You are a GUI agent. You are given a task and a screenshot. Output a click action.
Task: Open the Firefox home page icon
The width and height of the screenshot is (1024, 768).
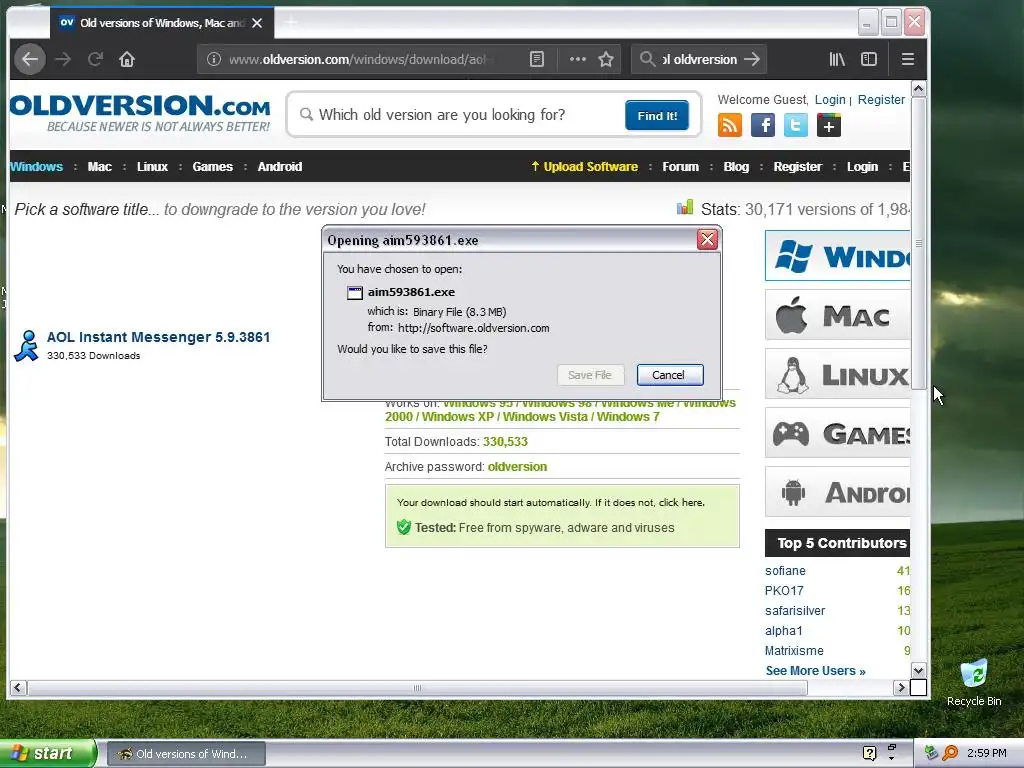[127, 59]
